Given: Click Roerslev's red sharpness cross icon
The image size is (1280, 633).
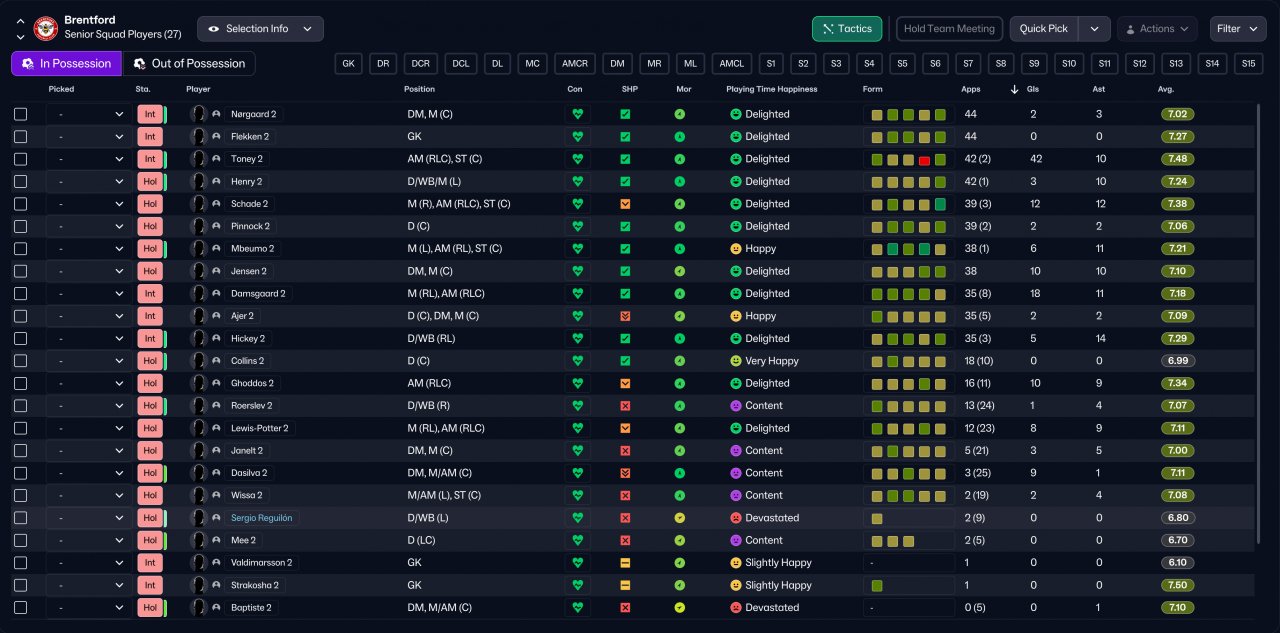Looking at the screenshot, I should (625, 406).
